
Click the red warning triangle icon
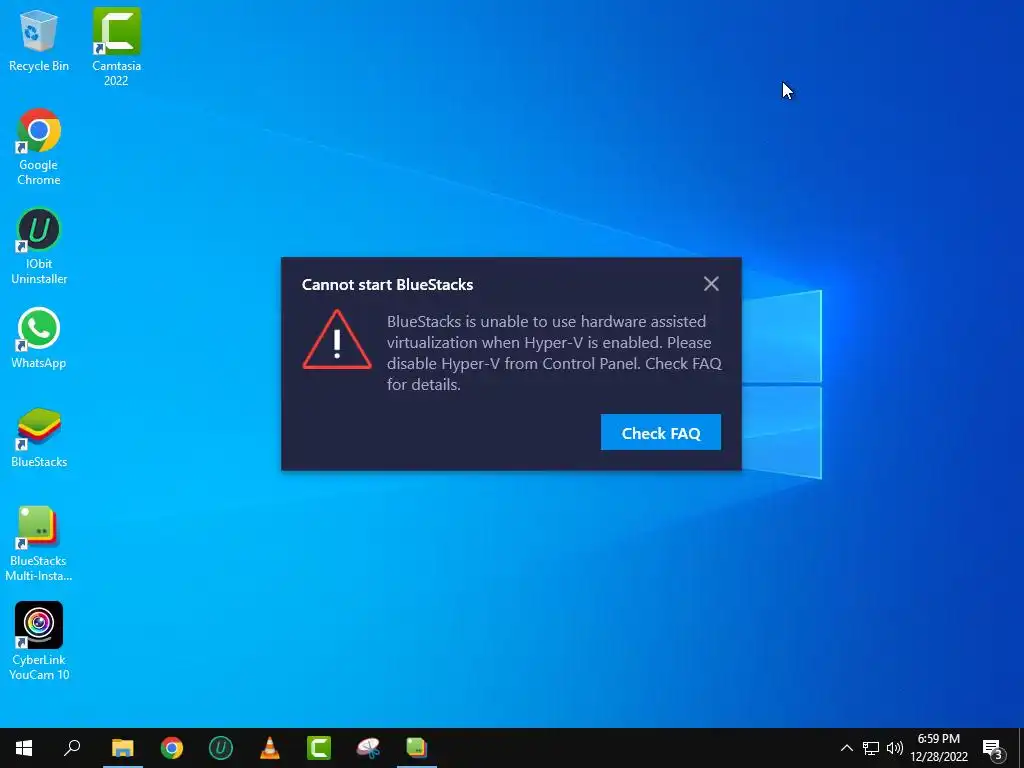pos(337,340)
